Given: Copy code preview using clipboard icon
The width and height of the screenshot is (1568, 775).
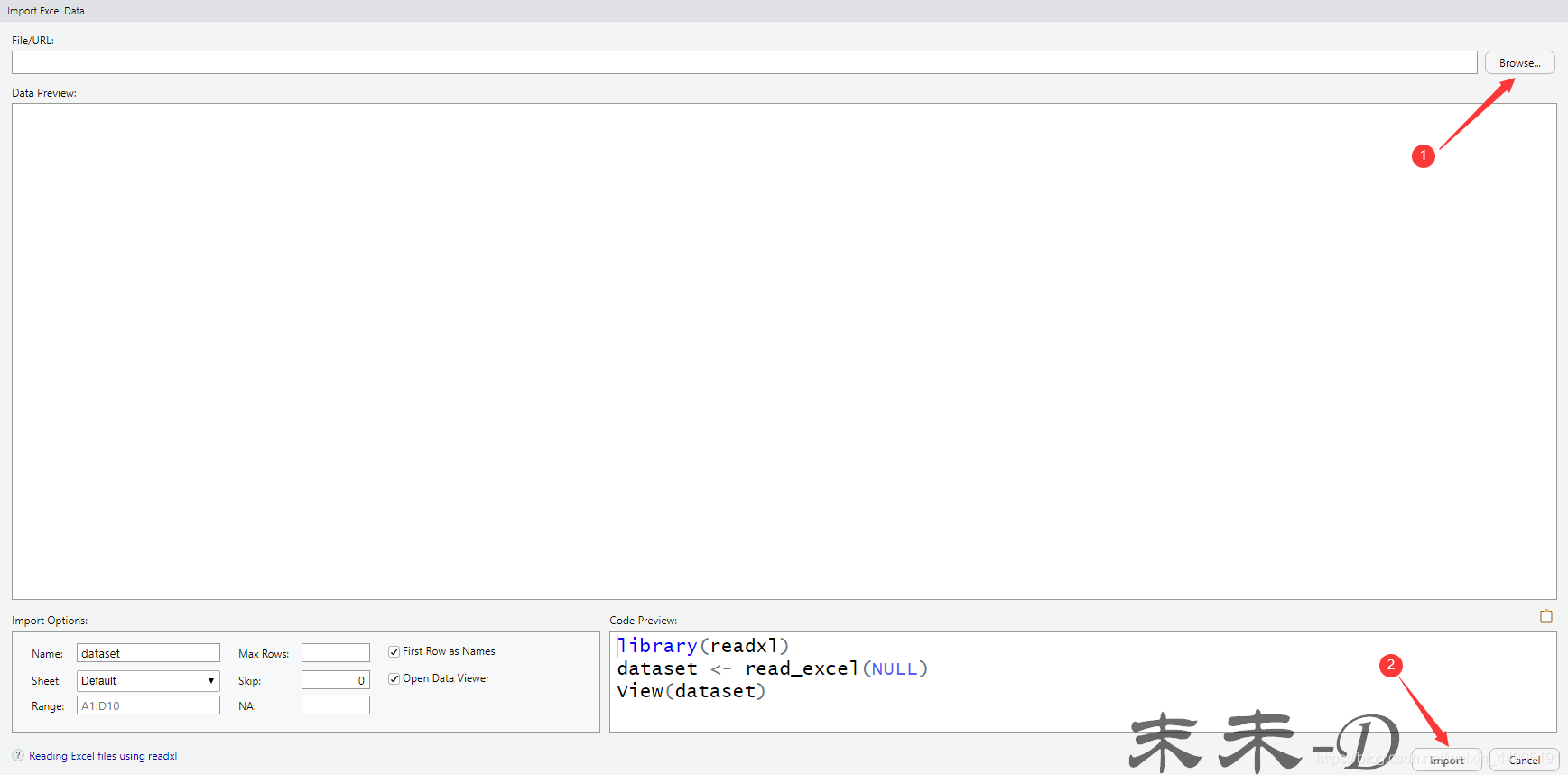Looking at the screenshot, I should tap(1545, 616).
